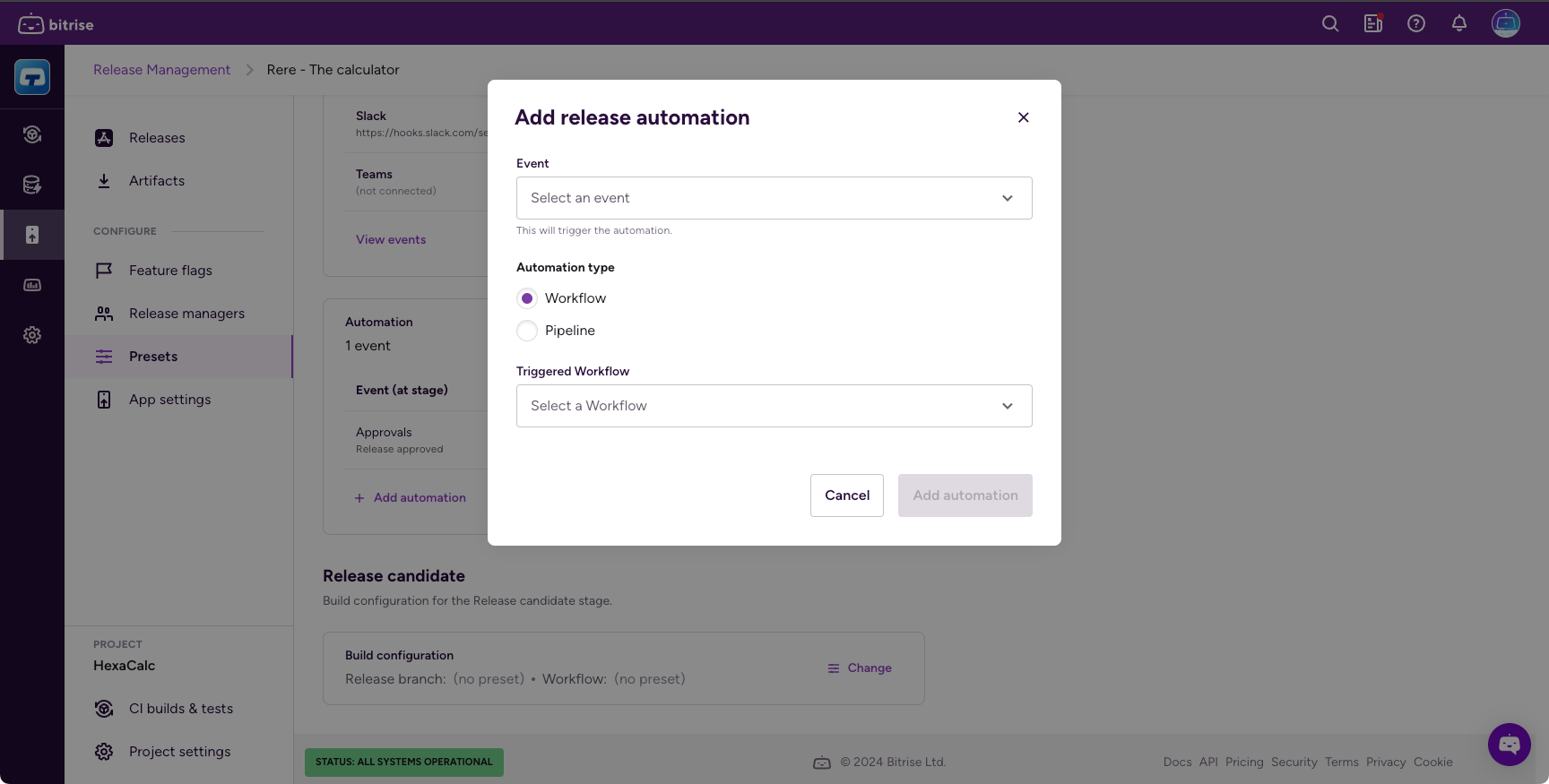Viewport: 1549px width, 784px height.
Task: Click Change on Build configuration
Action: click(x=860, y=668)
